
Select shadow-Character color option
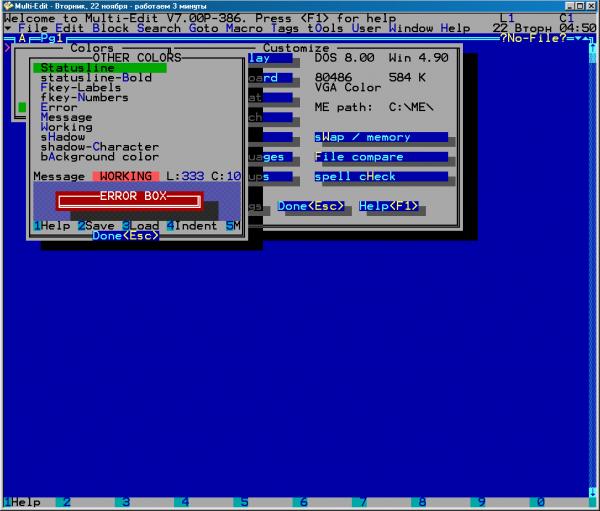pyautogui.click(x=100, y=147)
